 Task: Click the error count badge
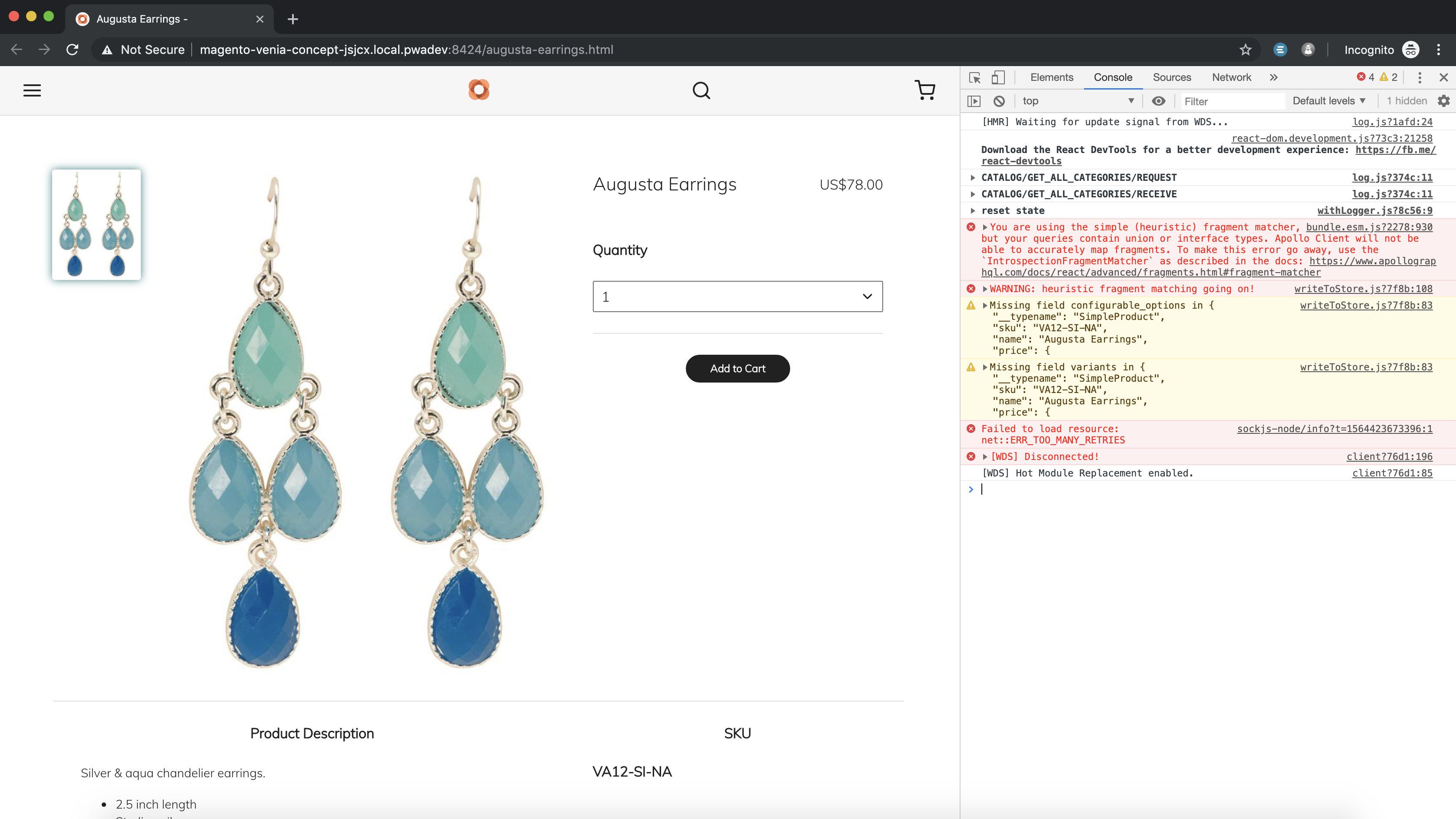[x=1368, y=77]
